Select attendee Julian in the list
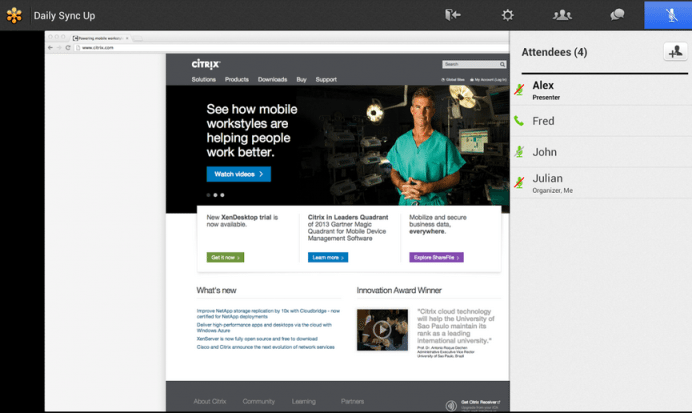Image resolution: width=692 pixels, height=413 pixels. (x=601, y=183)
